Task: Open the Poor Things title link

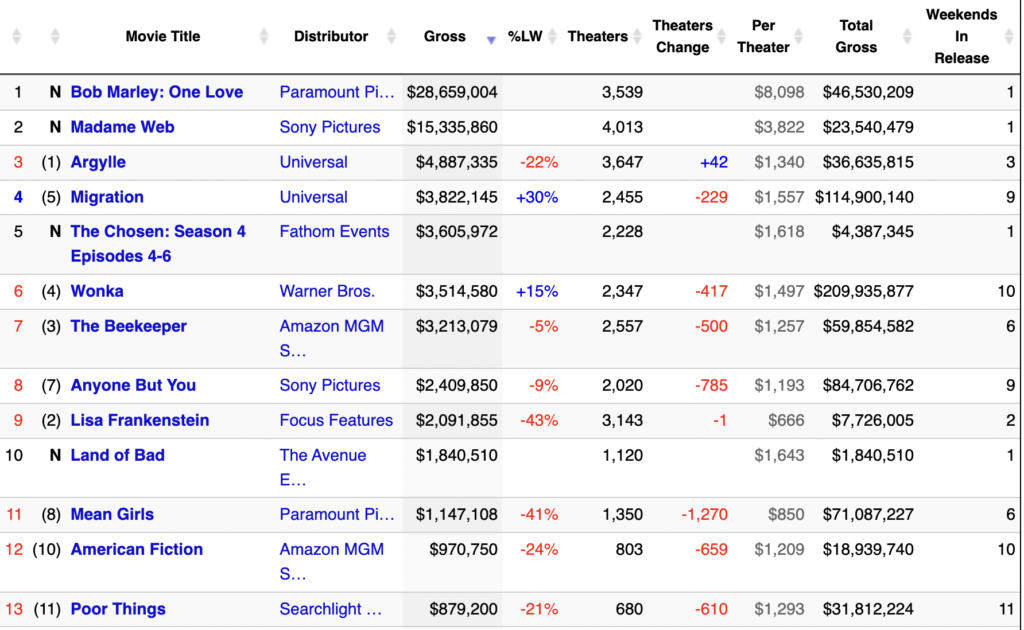Action: [x=118, y=610]
